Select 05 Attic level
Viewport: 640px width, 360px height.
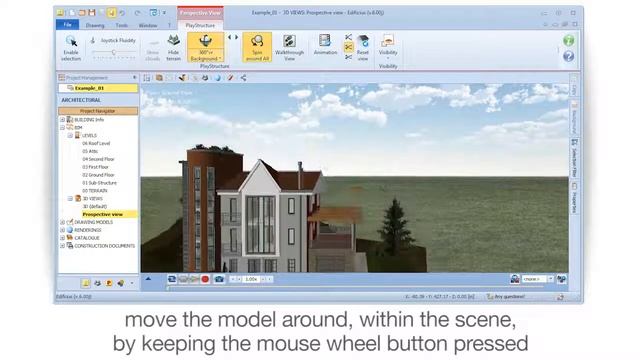[x=90, y=151]
